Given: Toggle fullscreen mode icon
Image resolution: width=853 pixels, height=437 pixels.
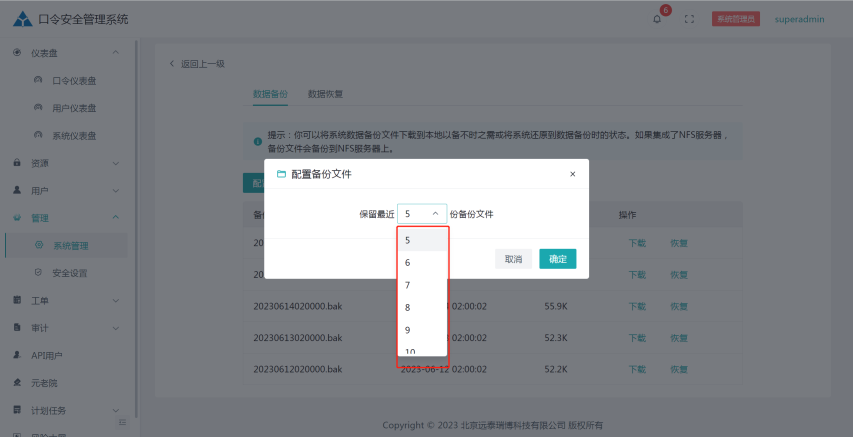Looking at the screenshot, I should (x=689, y=19).
